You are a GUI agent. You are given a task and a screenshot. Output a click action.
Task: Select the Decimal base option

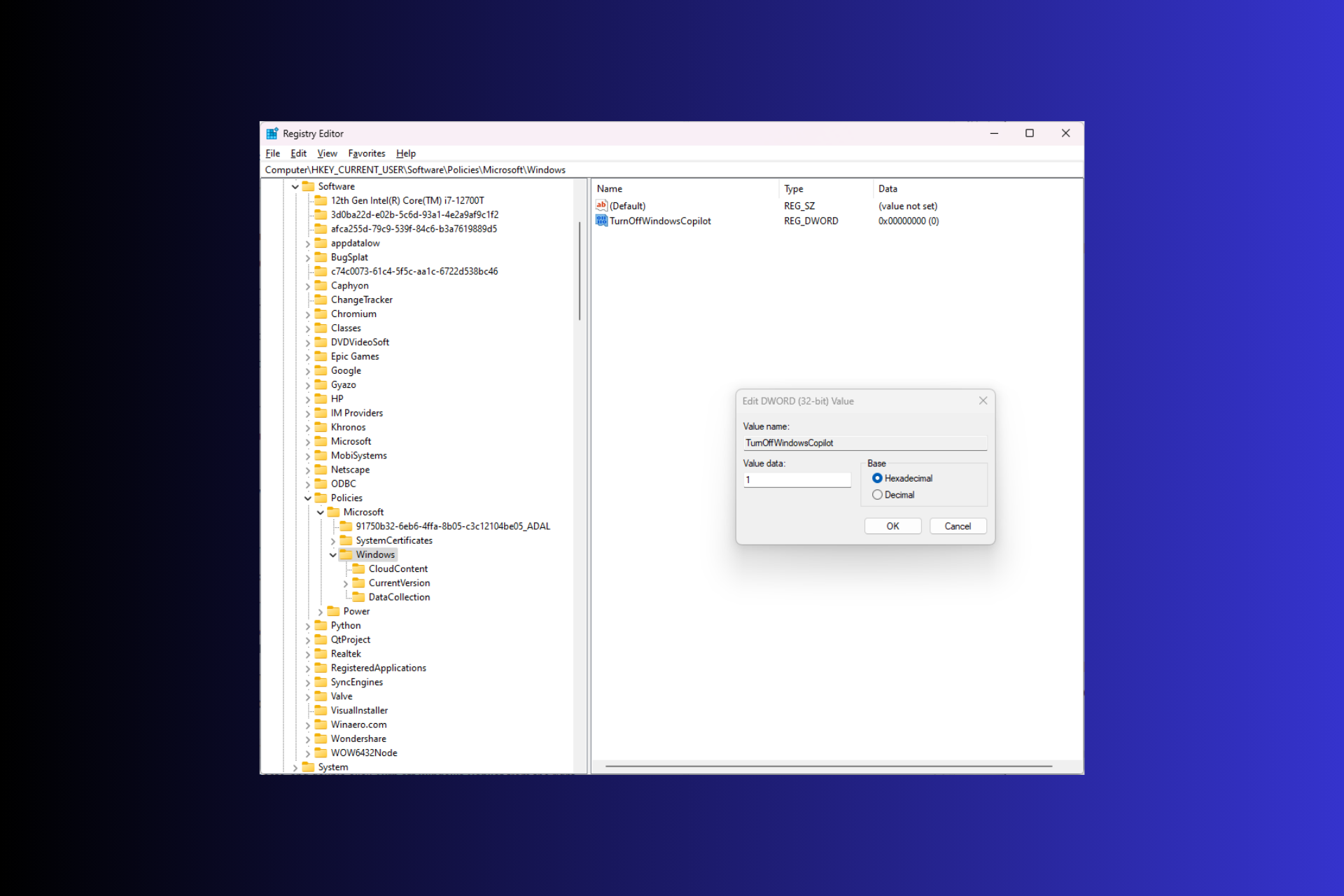pos(877,494)
